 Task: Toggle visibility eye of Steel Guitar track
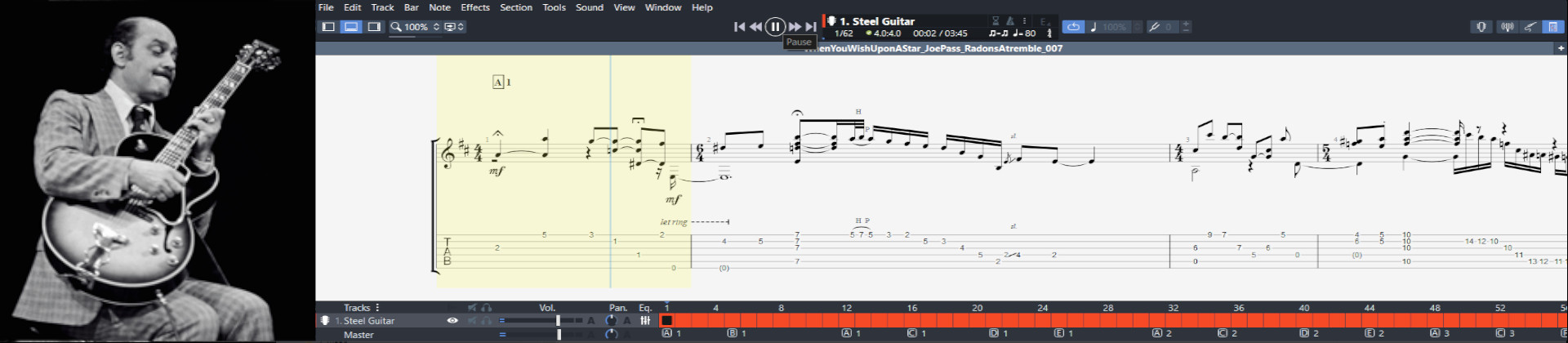(452, 321)
